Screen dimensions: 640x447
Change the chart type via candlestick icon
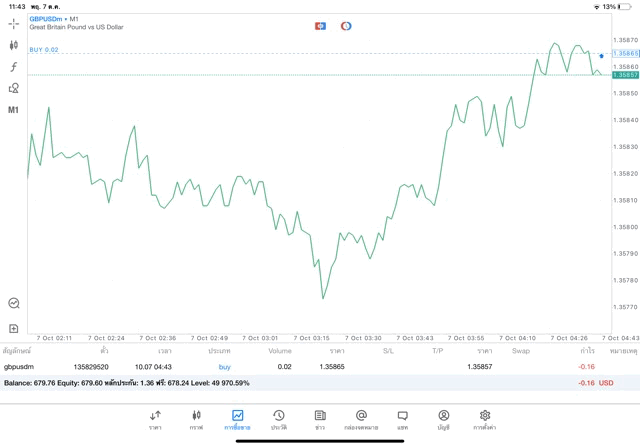14,45
